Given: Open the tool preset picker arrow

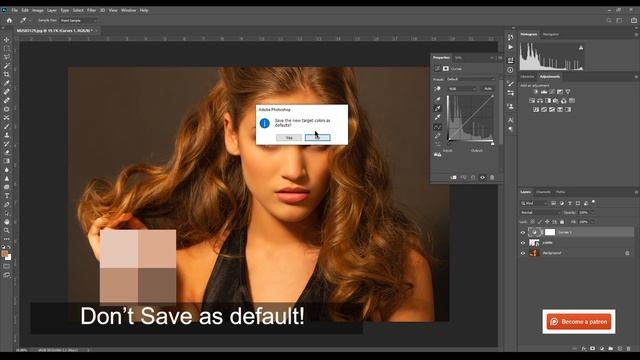Looking at the screenshot, I should pos(30,20).
